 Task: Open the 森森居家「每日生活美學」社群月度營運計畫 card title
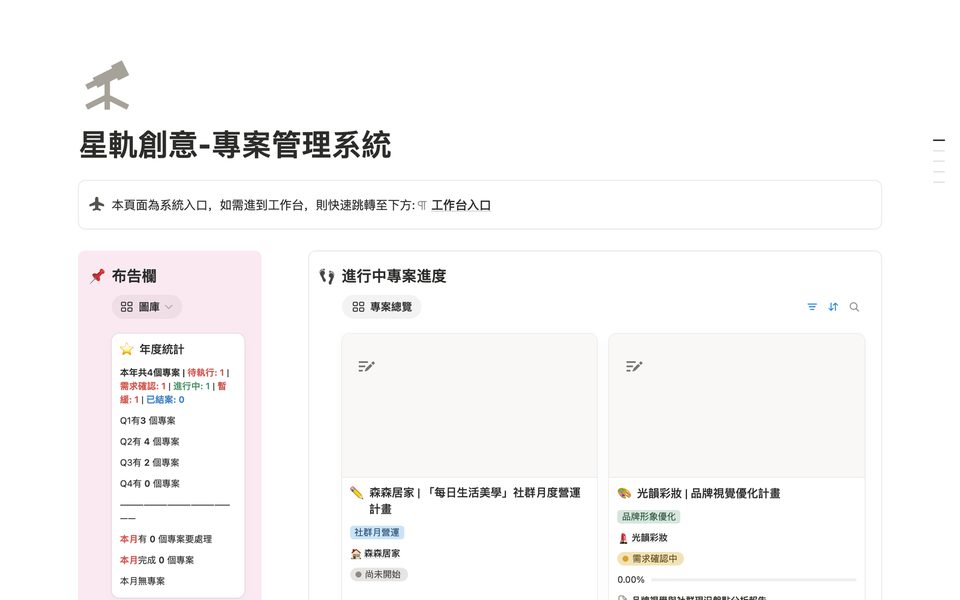pyautogui.click(x=474, y=501)
